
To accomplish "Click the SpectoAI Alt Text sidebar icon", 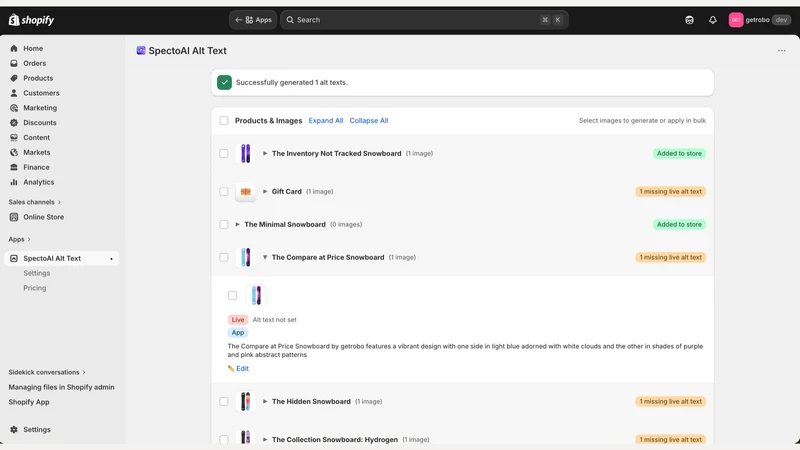I will point(14,258).
